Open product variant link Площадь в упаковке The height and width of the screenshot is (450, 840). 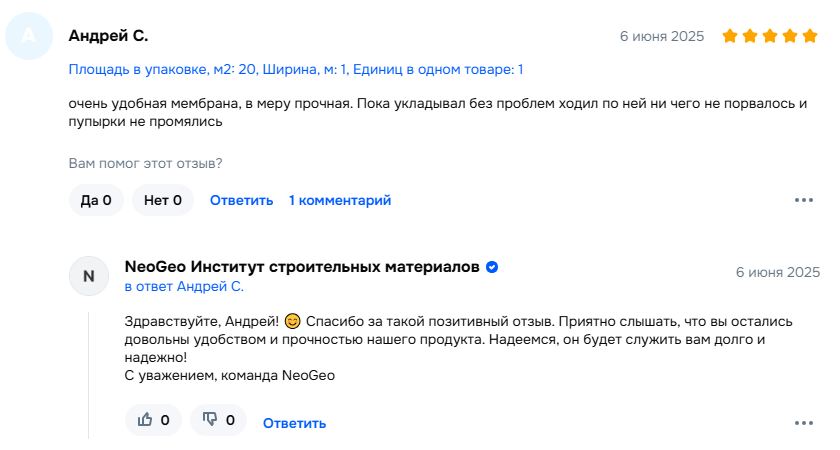coord(296,70)
